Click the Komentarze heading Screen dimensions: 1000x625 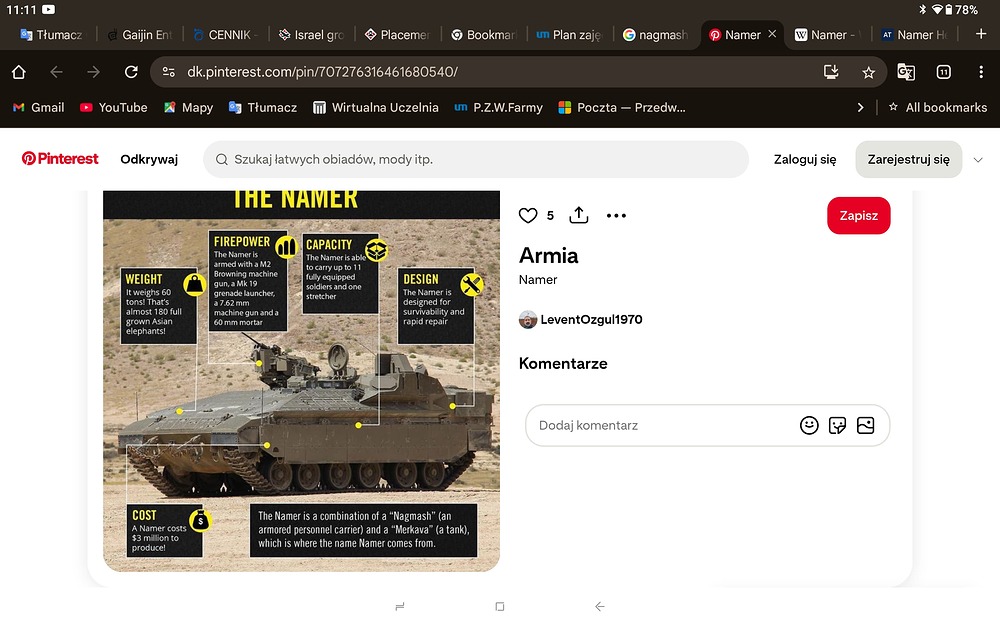(563, 364)
